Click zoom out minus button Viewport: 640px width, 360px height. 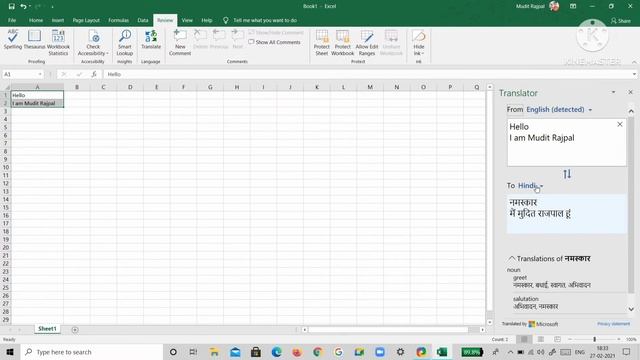pos(570,339)
